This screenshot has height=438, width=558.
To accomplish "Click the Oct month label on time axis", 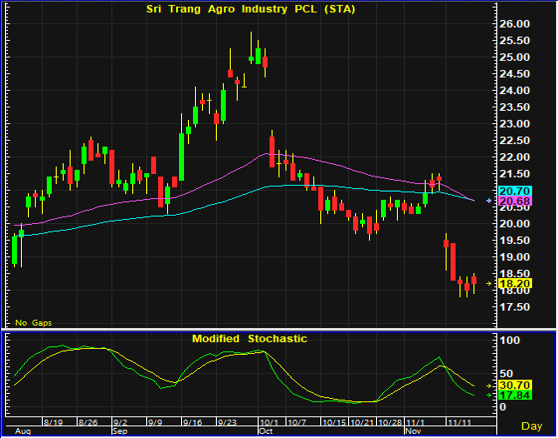I will coord(265,431).
